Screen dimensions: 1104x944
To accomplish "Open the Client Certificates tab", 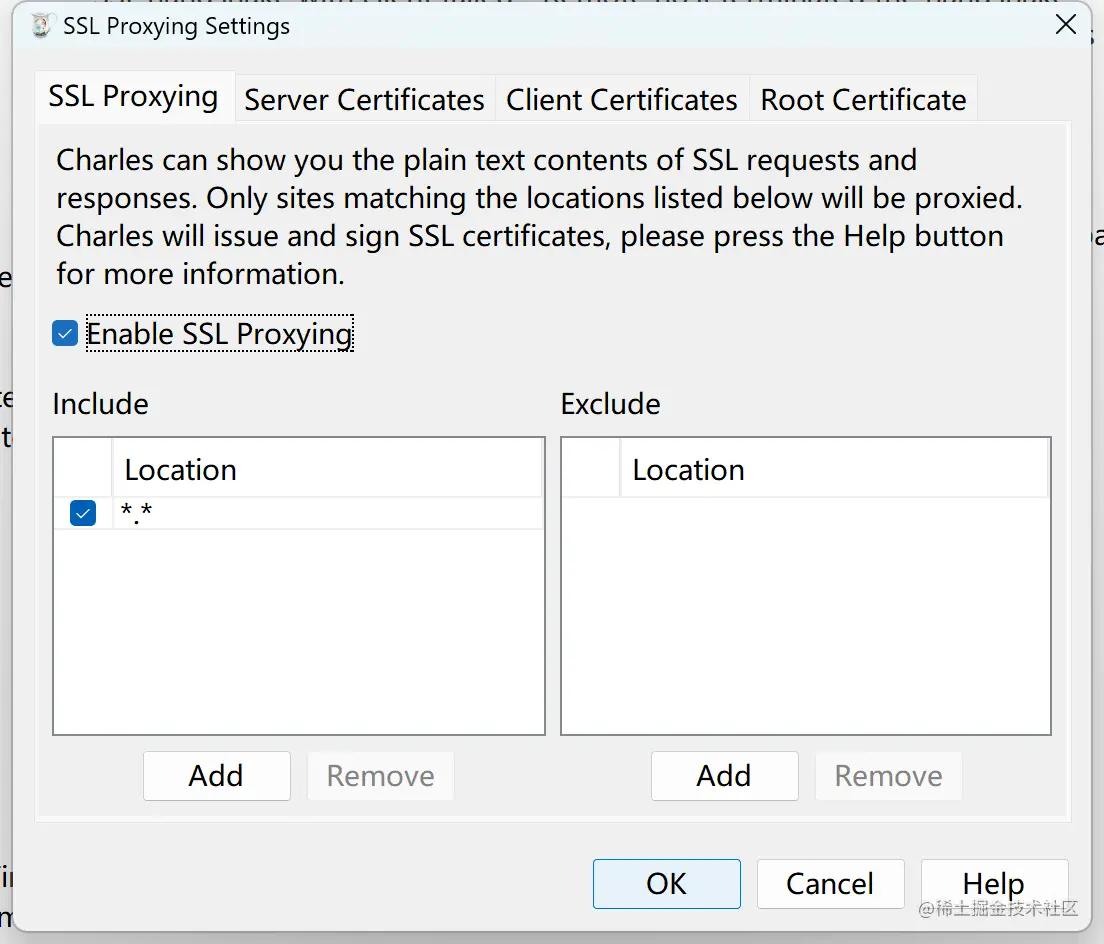I will click(622, 99).
